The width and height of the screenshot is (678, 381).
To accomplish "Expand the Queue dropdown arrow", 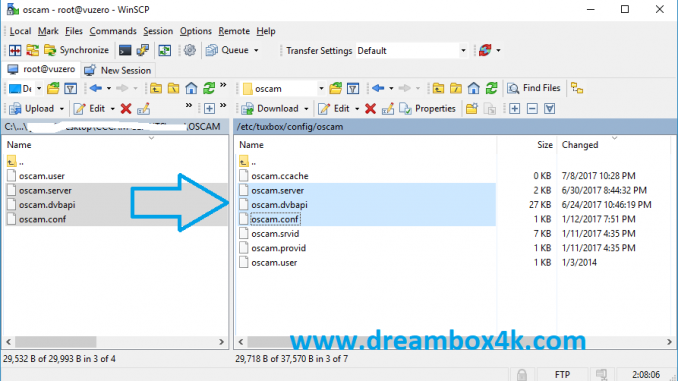I will (256, 51).
